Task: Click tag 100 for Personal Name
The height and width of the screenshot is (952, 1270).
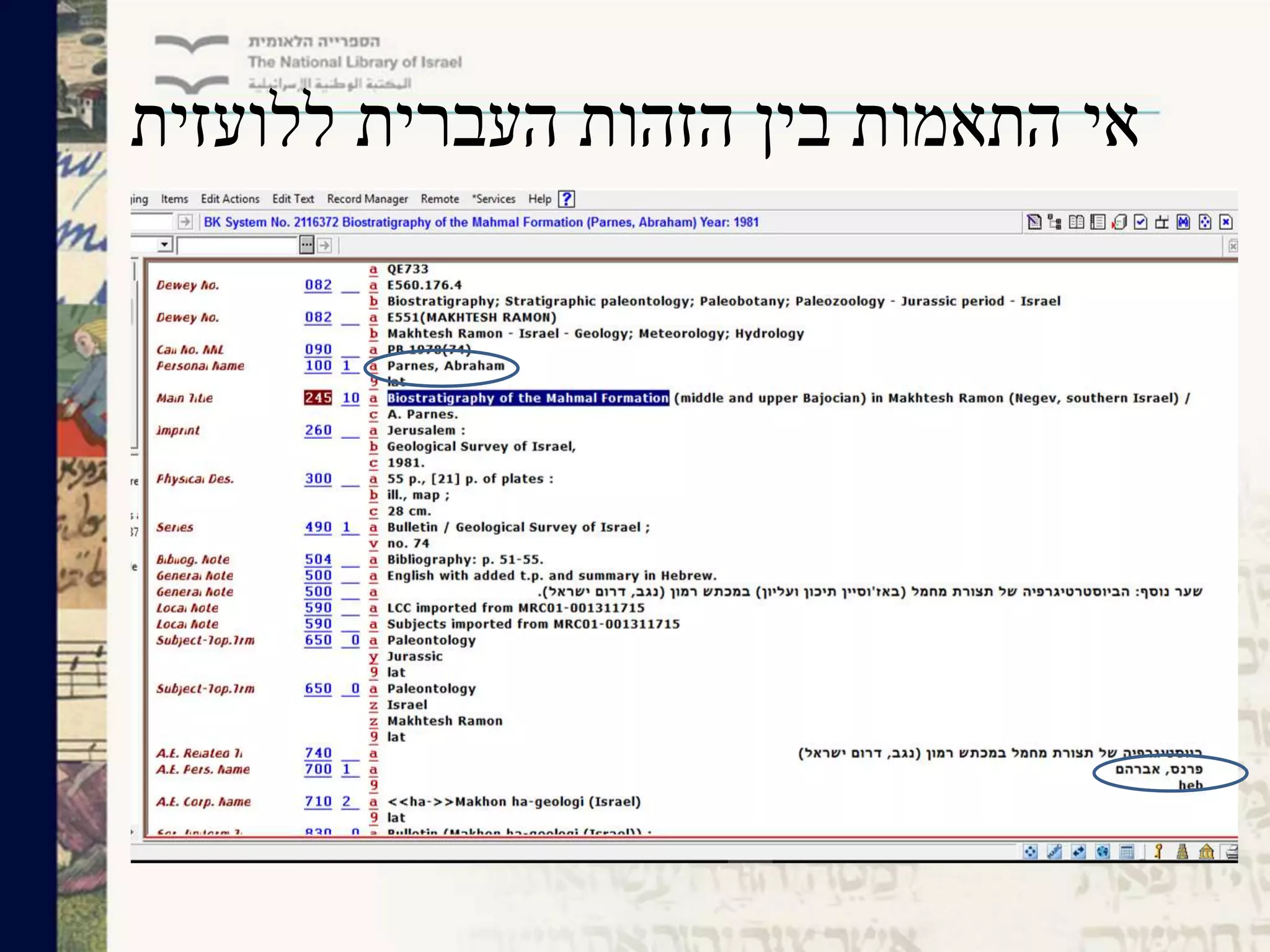Action: pyautogui.click(x=318, y=366)
